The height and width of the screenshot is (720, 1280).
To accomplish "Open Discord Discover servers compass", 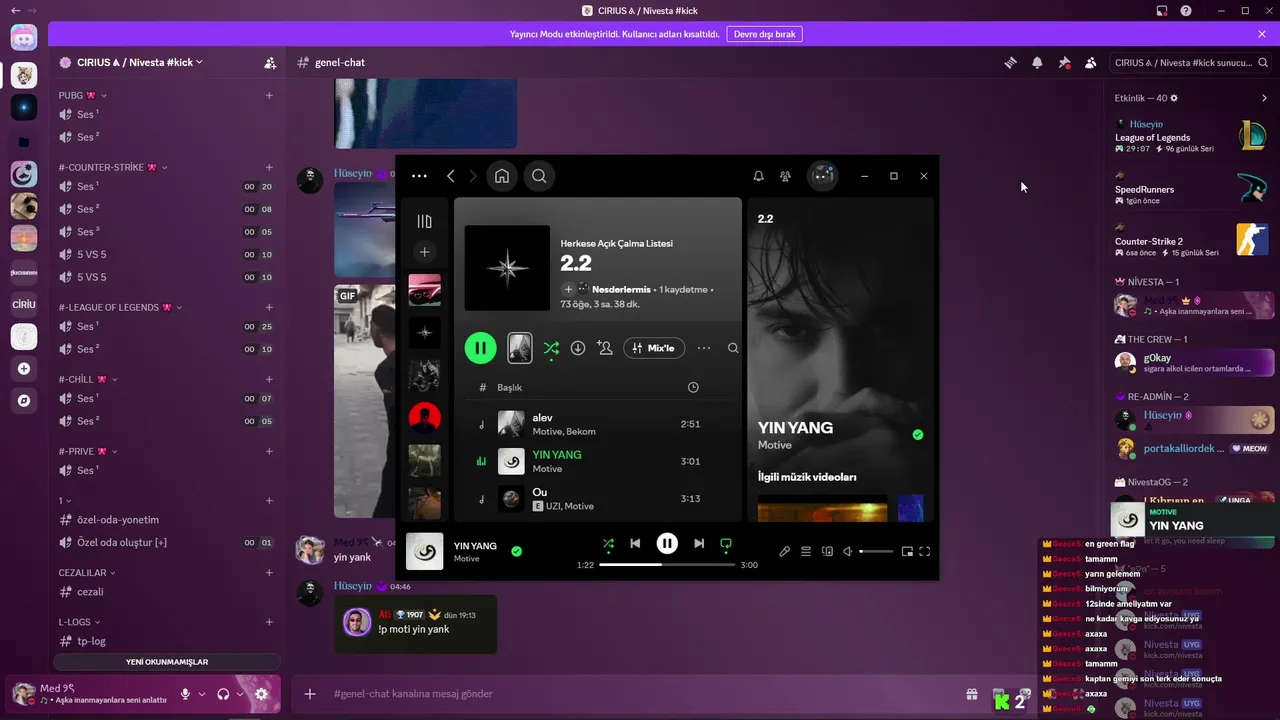I will pyautogui.click(x=24, y=401).
